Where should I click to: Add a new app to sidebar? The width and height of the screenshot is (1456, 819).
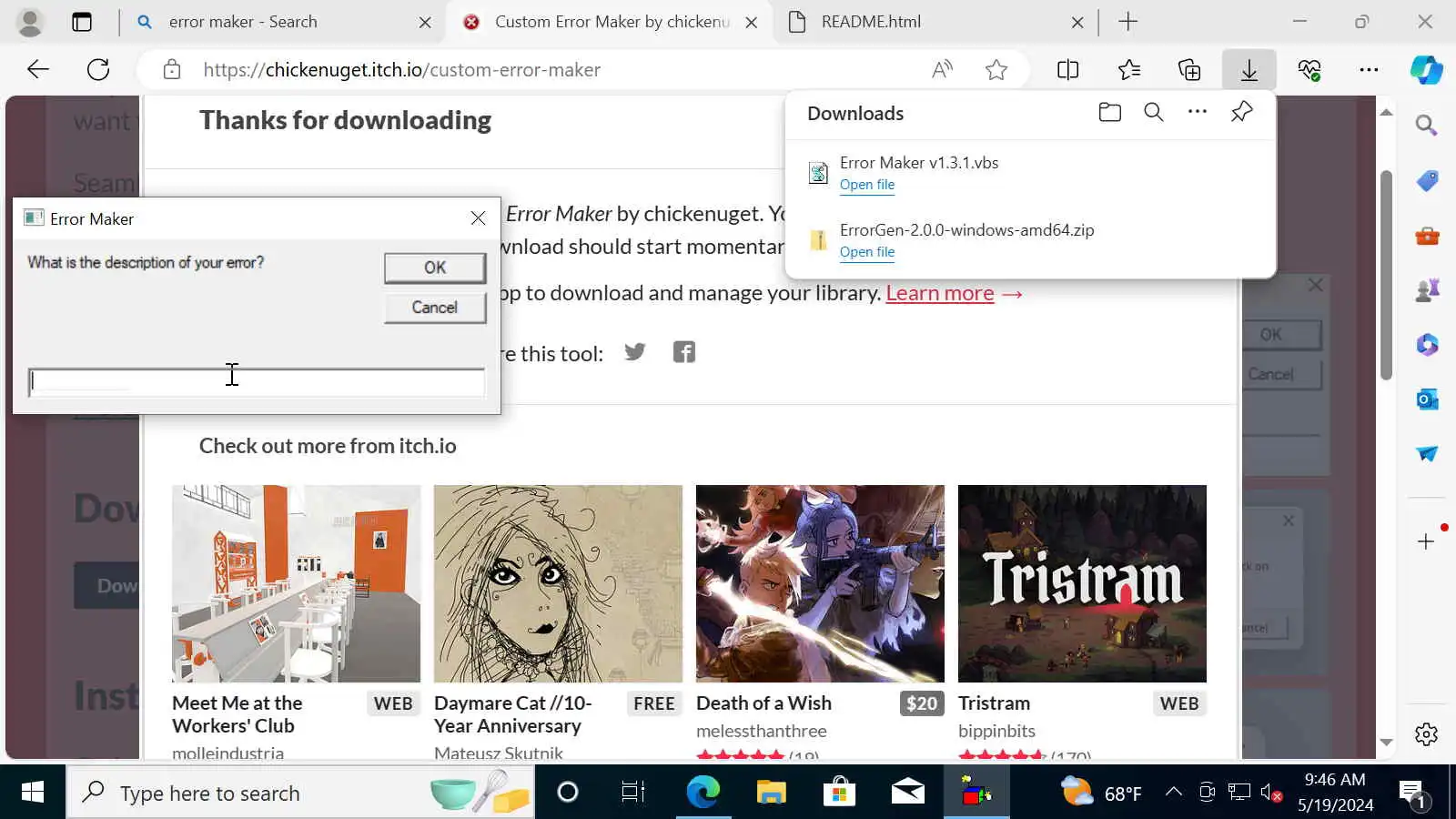(x=1426, y=542)
